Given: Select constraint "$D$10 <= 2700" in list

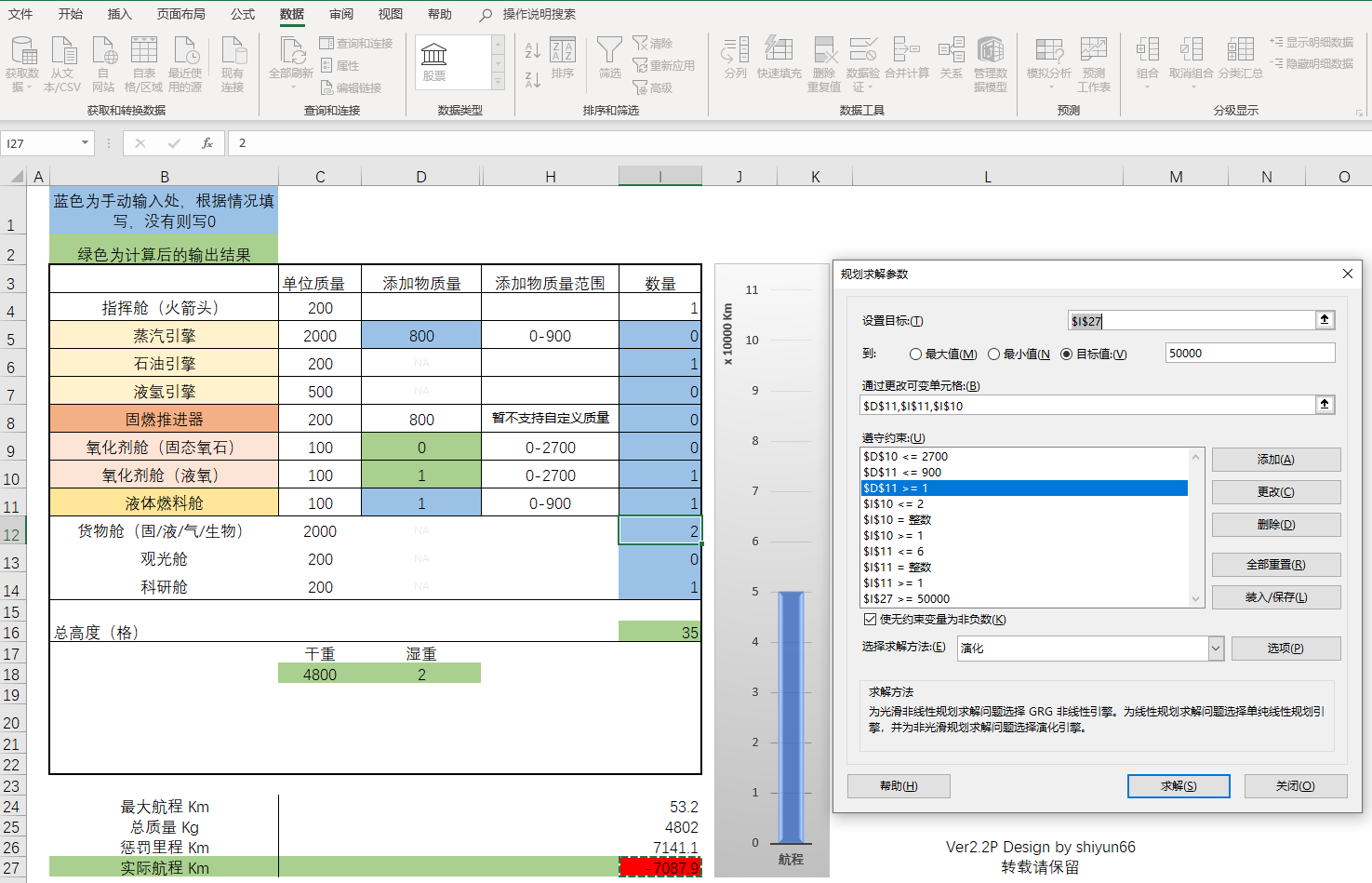Looking at the screenshot, I should tap(1024, 457).
